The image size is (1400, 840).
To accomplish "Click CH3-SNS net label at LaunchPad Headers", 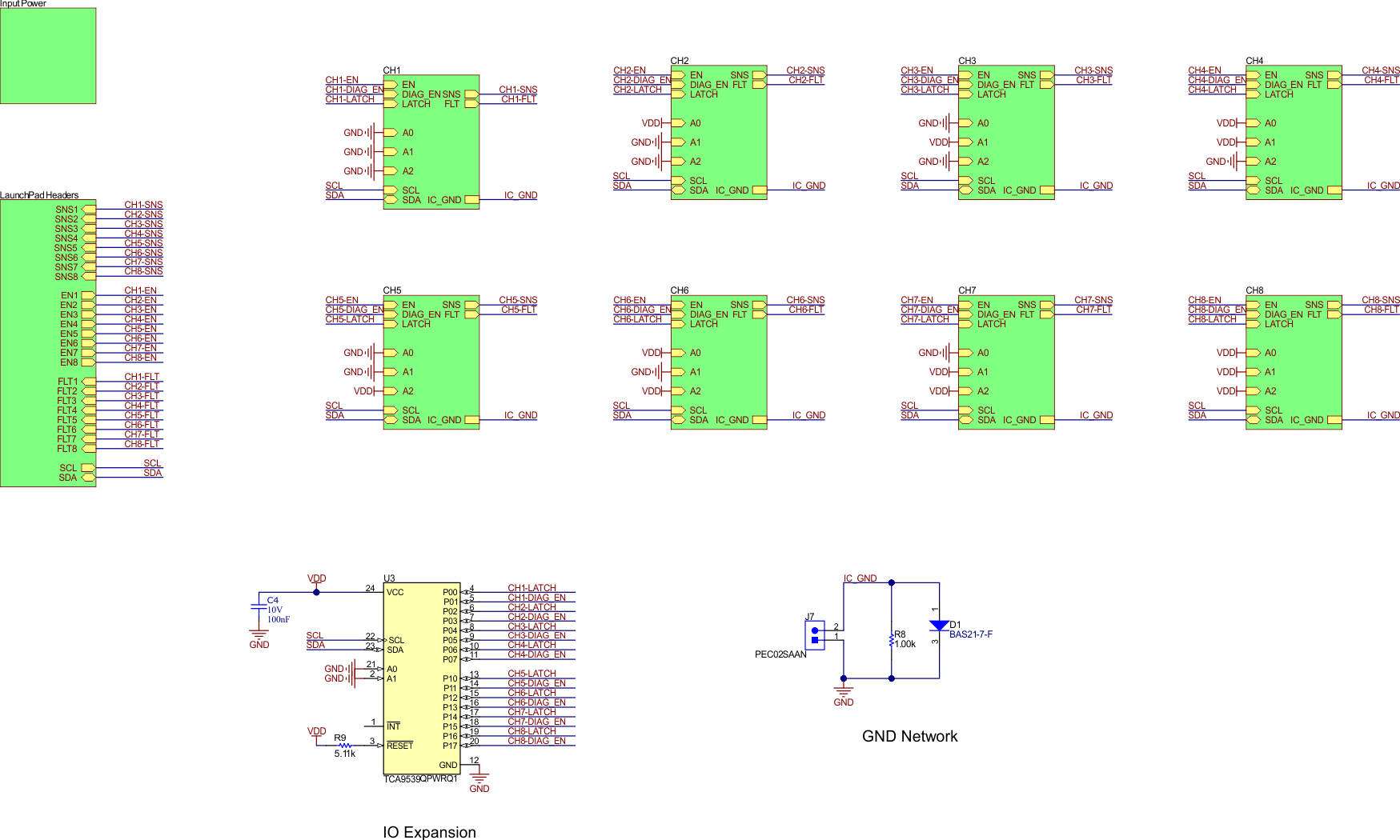I will (x=143, y=224).
